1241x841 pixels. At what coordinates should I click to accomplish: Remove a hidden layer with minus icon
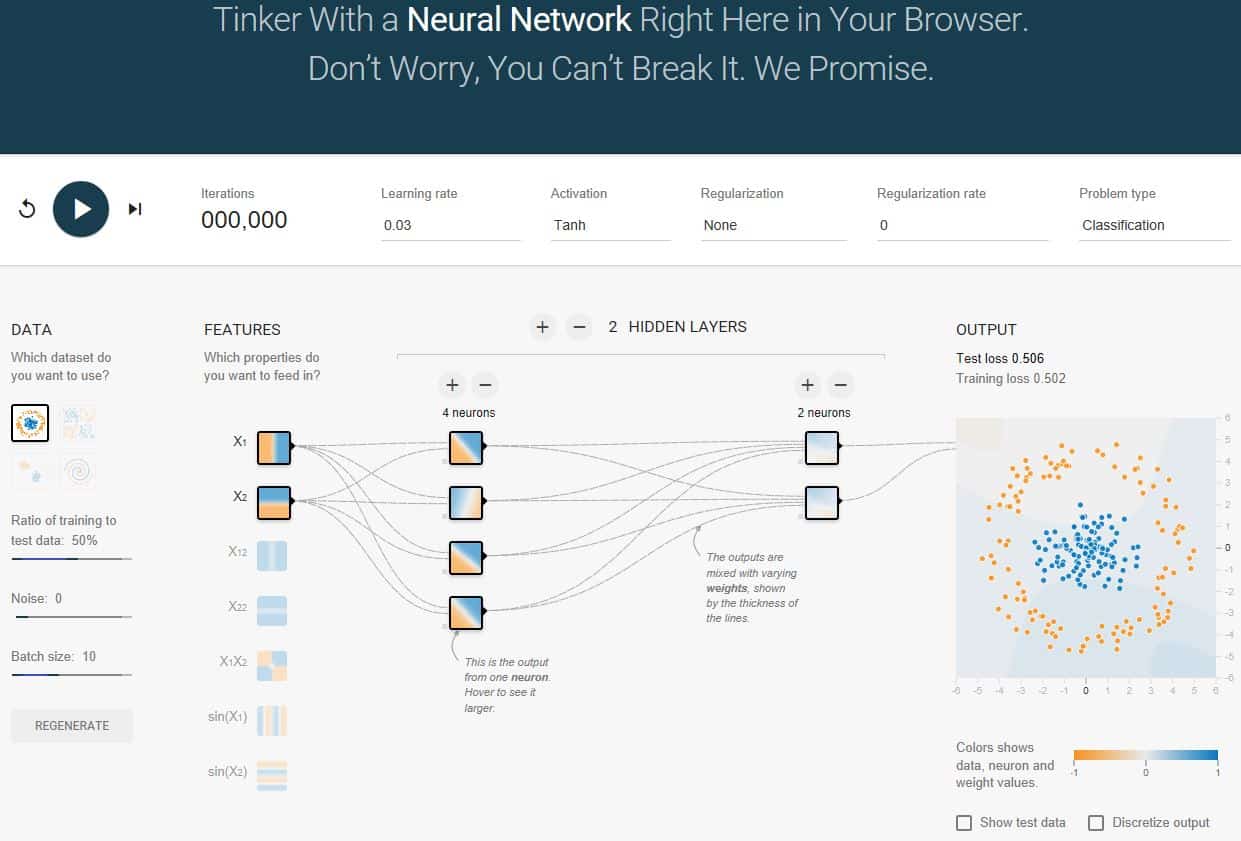[578, 327]
